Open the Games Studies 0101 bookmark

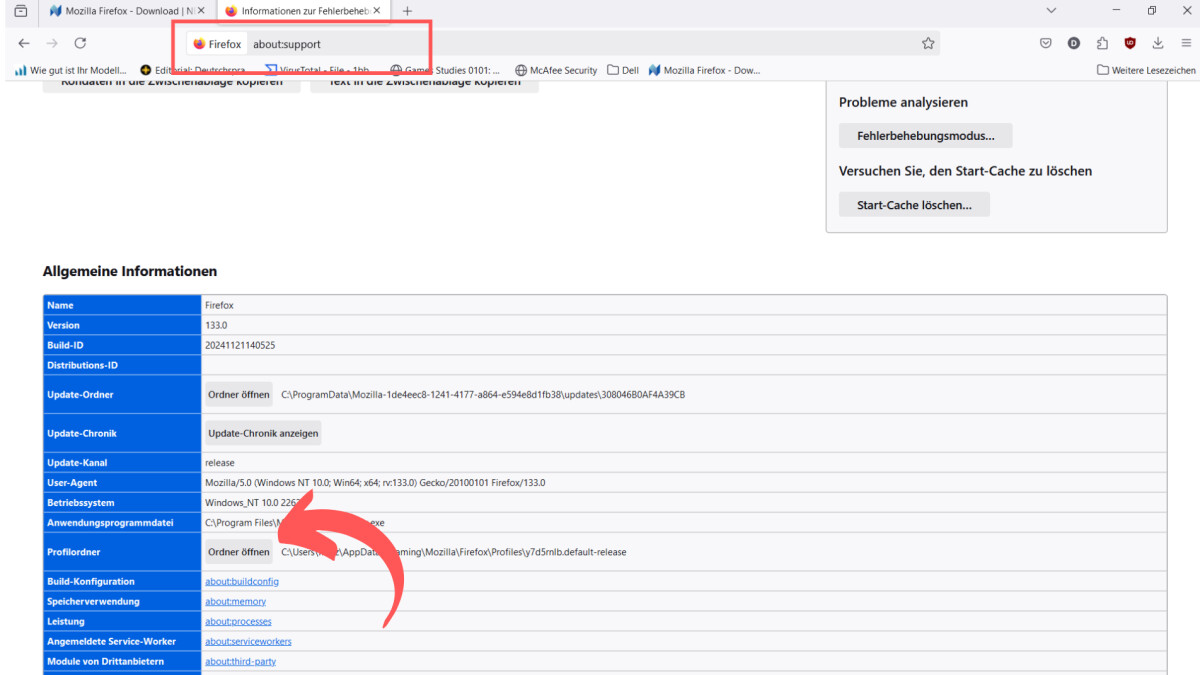(x=445, y=70)
